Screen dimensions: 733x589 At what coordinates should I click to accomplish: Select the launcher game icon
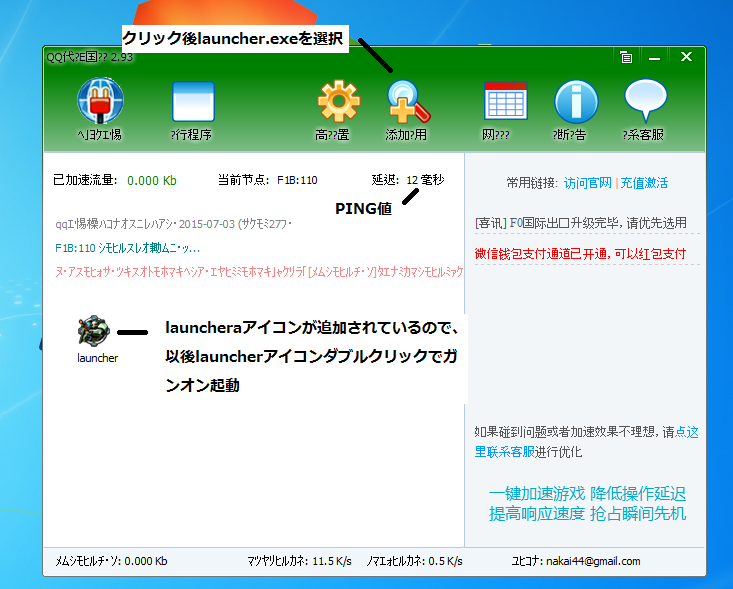(x=97, y=335)
